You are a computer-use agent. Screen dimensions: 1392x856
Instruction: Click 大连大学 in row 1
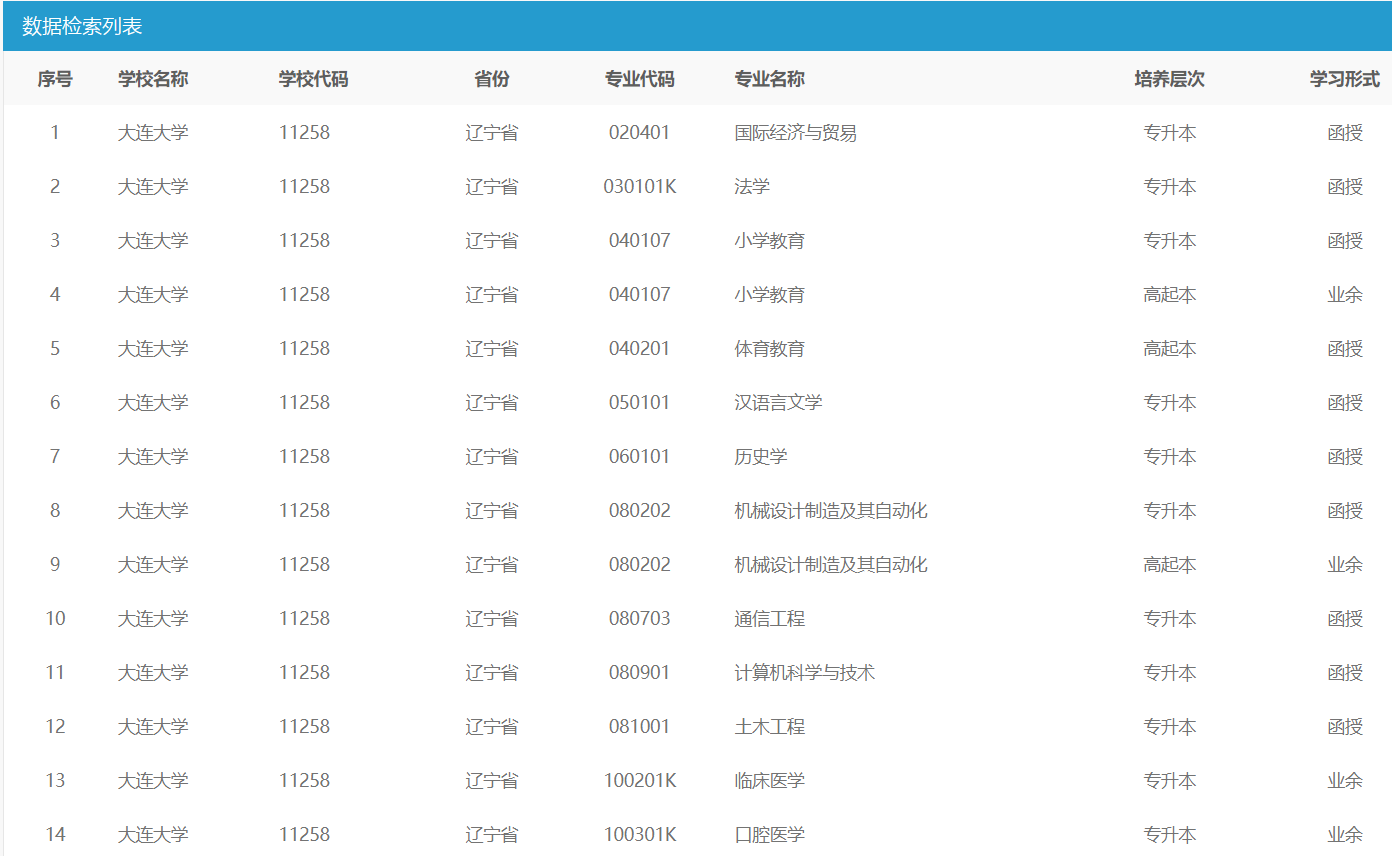point(153,133)
